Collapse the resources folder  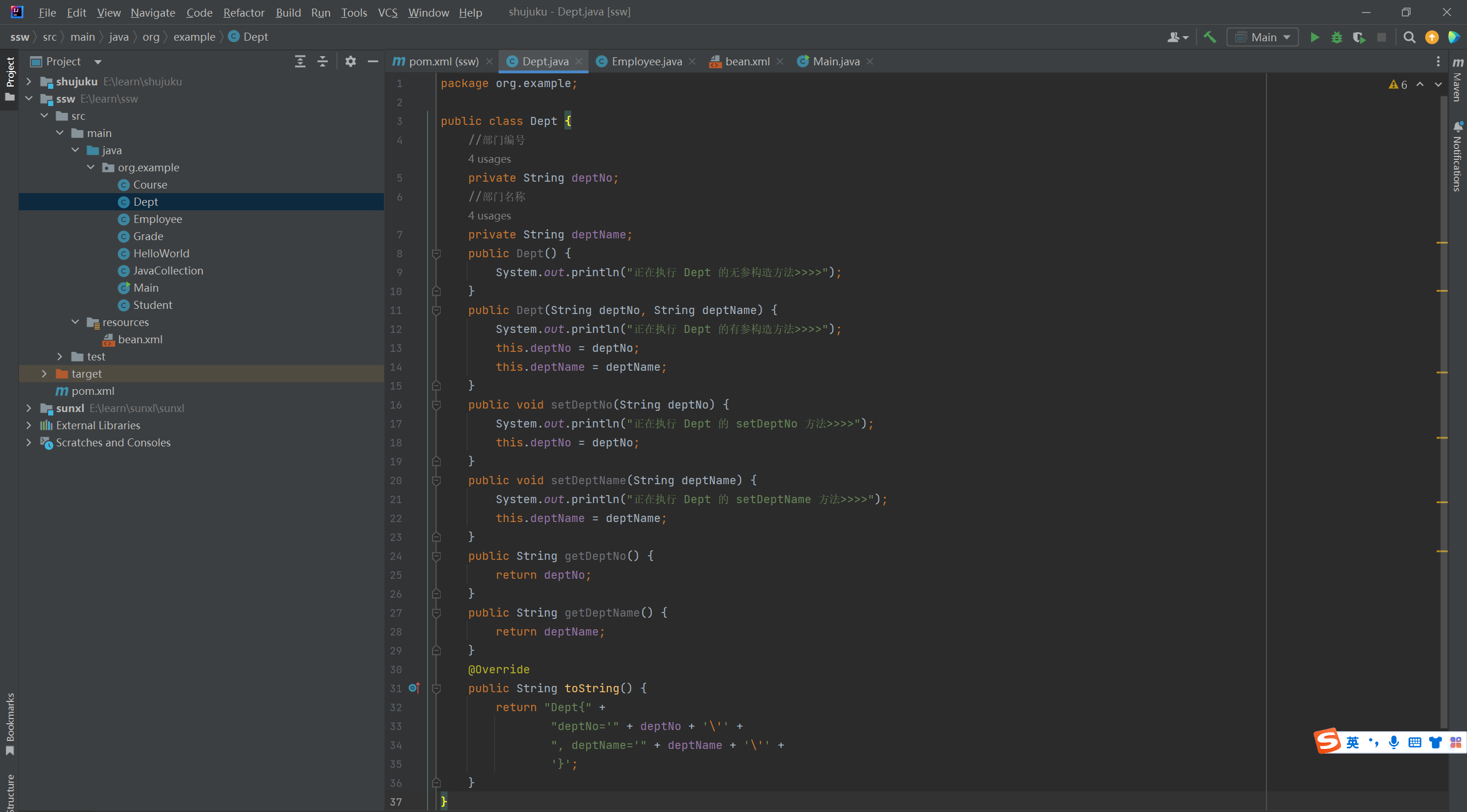pyautogui.click(x=75, y=322)
